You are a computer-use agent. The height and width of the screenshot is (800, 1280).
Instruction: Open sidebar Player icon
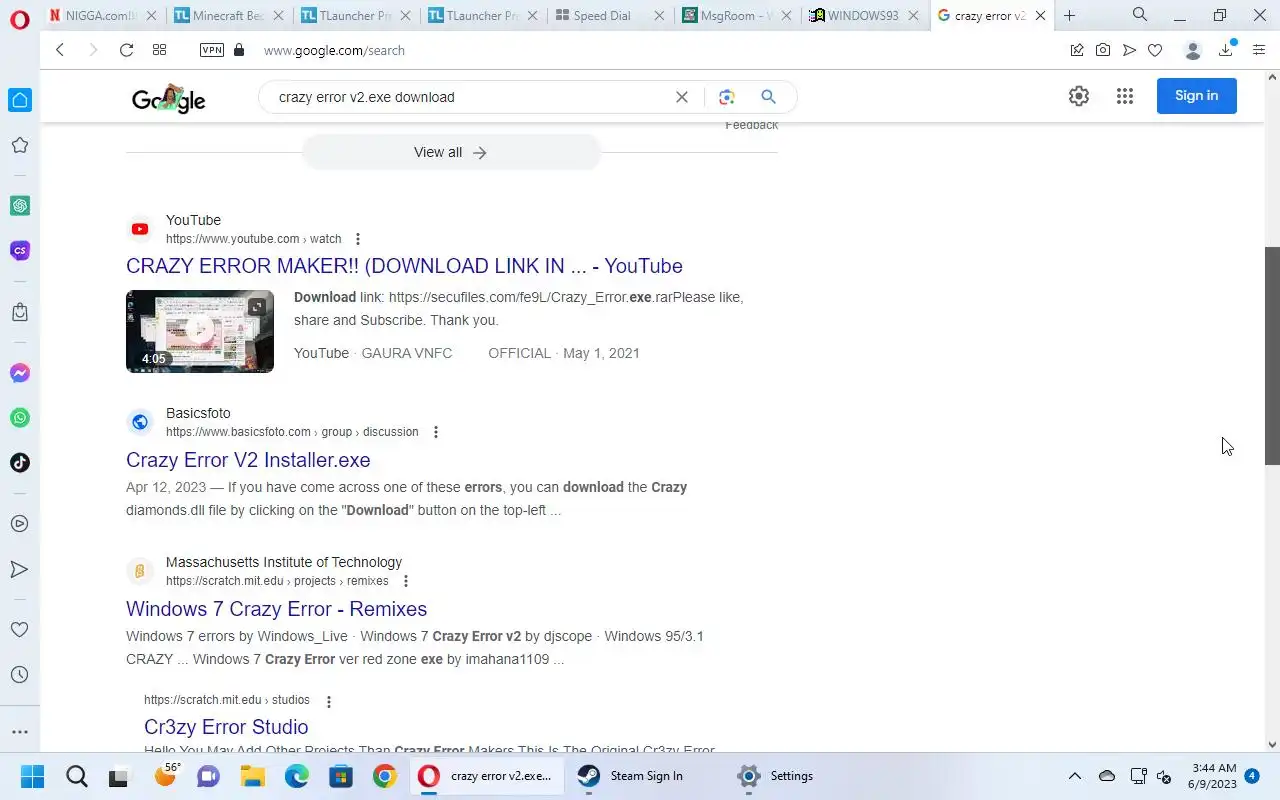point(20,524)
